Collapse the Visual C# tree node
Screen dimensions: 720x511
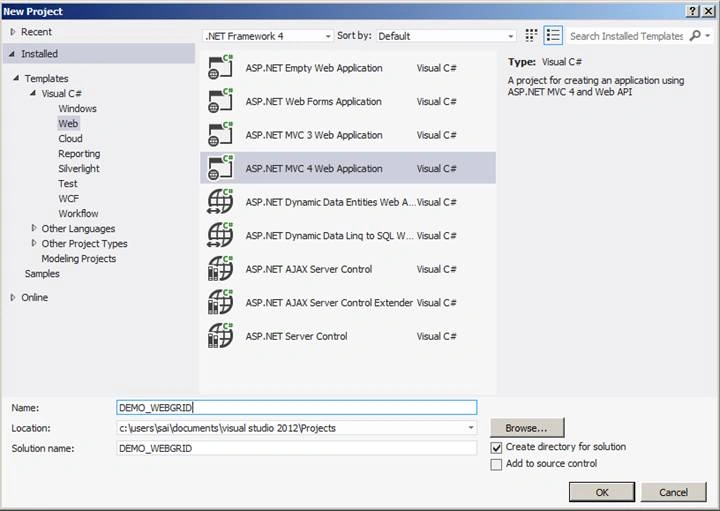(x=33, y=93)
